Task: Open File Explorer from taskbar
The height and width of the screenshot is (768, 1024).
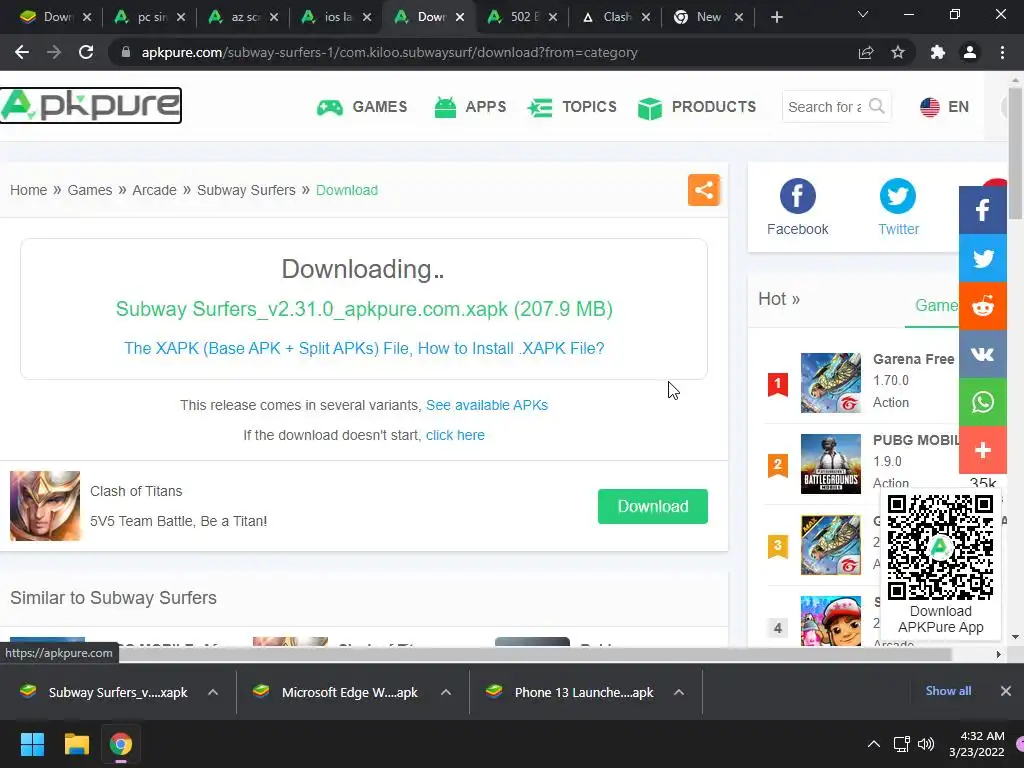Action: [x=76, y=744]
